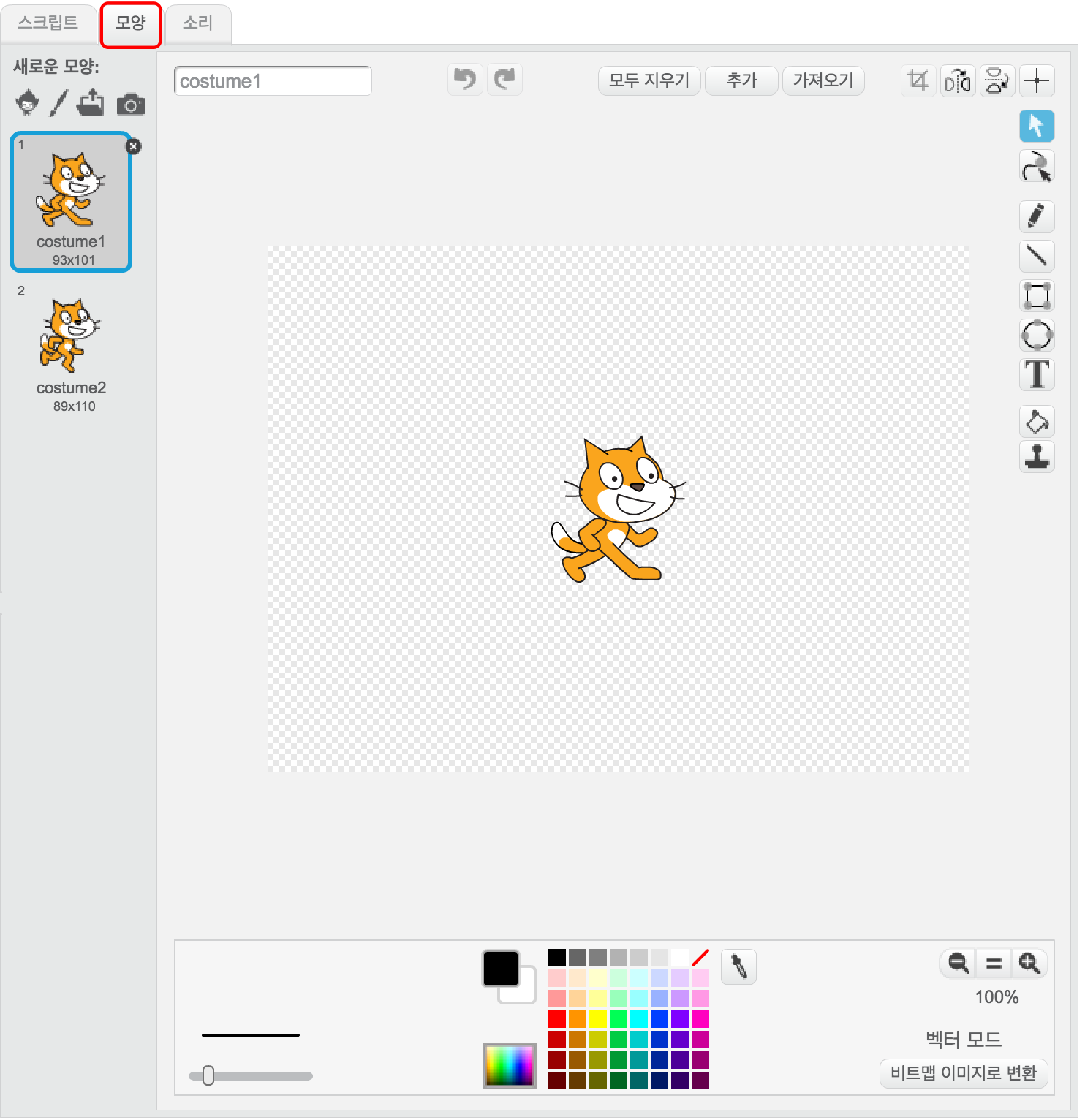The width and height of the screenshot is (1085, 1120).
Task: Pick the bright blue swatch
Action: click(659, 1018)
